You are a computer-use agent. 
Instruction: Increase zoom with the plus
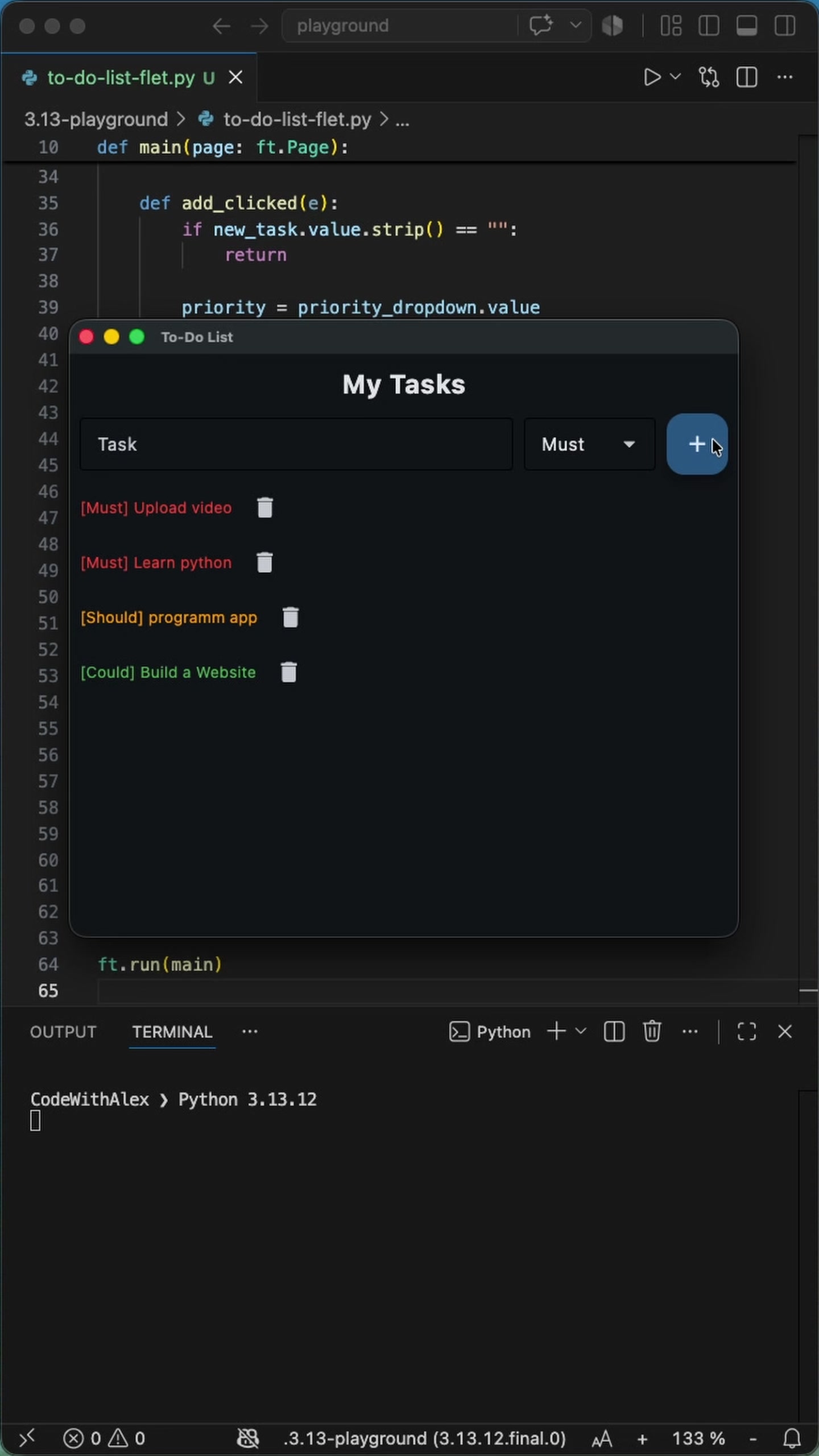pyautogui.click(x=642, y=1439)
